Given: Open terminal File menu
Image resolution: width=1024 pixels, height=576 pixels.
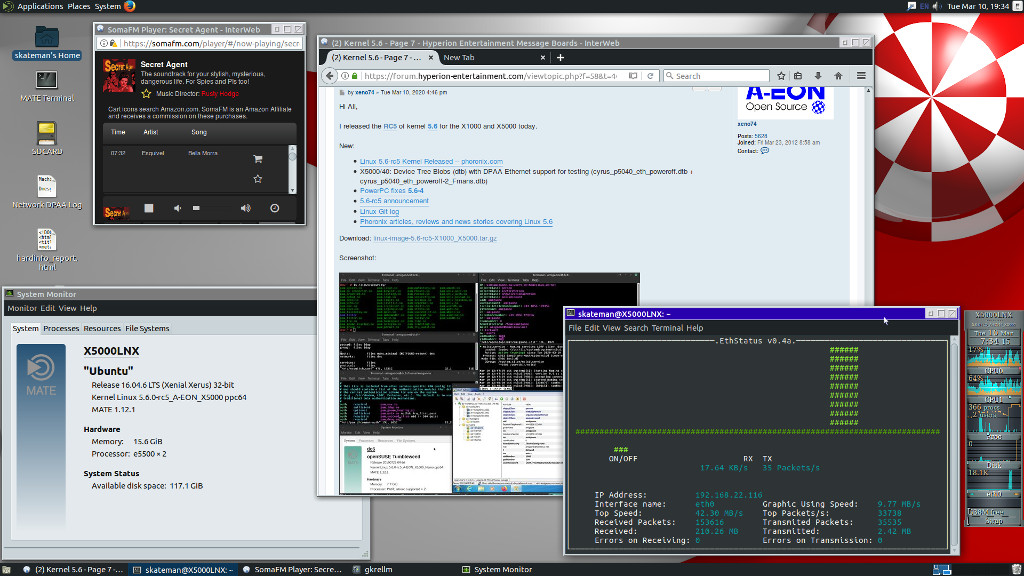Looking at the screenshot, I should (575, 328).
